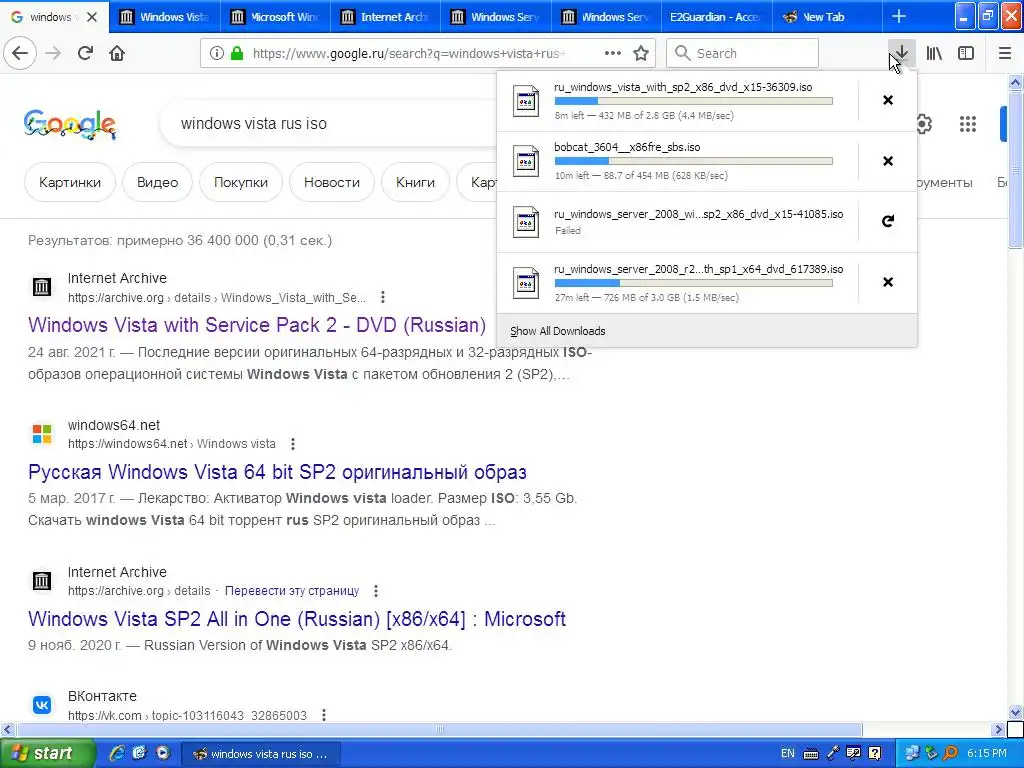
Task: Close the active Google search tab
Action: [x=92, y=17]
